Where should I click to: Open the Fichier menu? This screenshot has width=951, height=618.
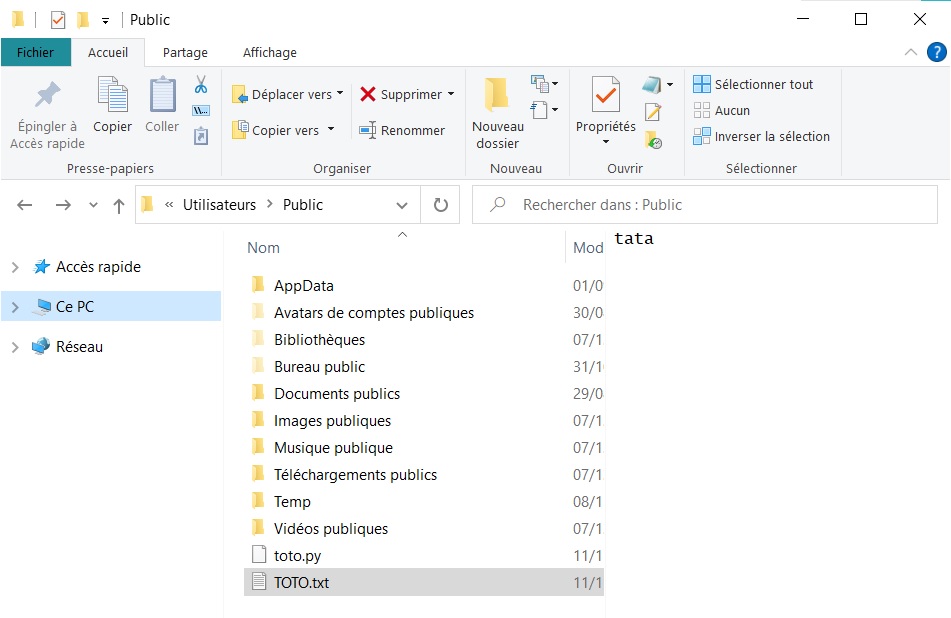point(36,52)
